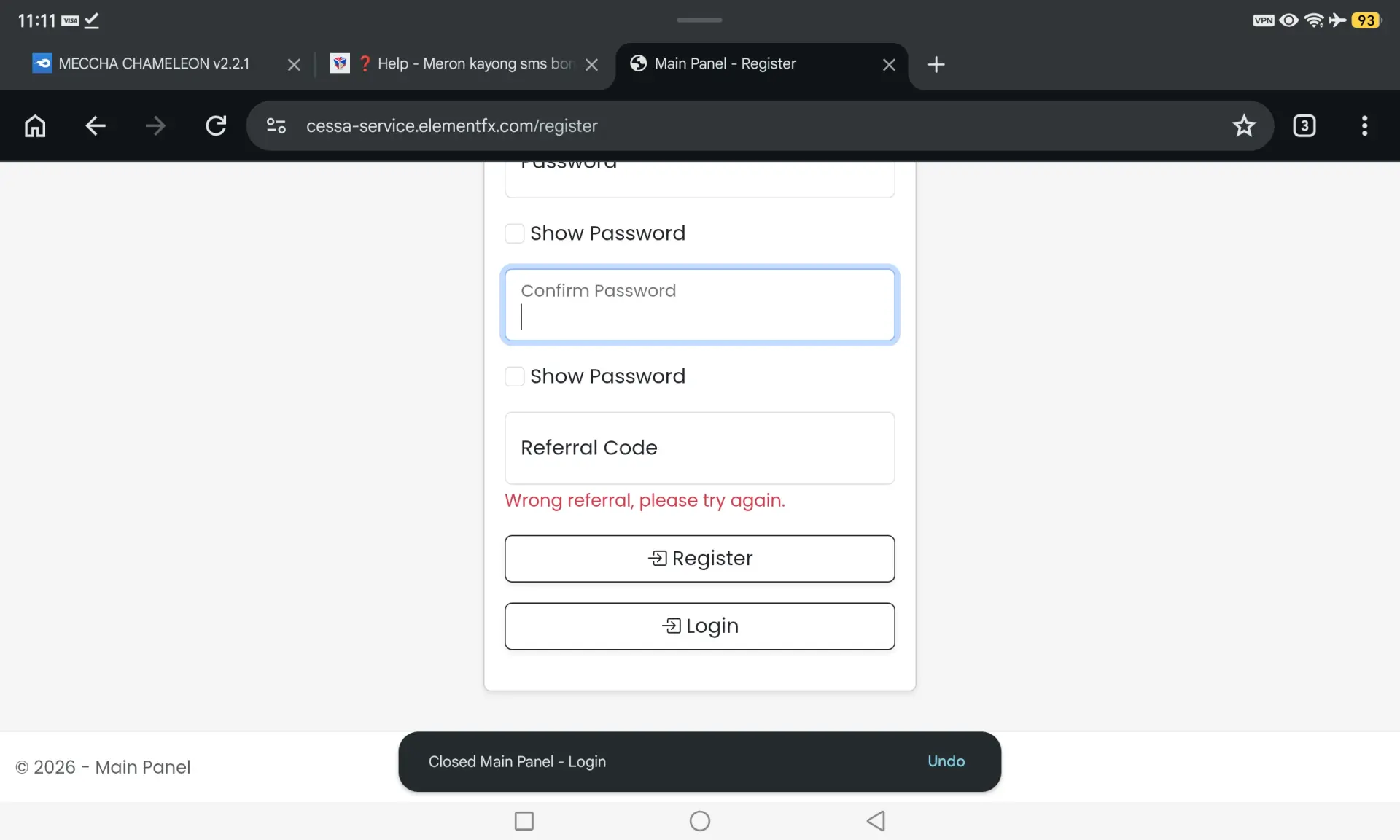Click the Referral Code input field

[699, 448]
